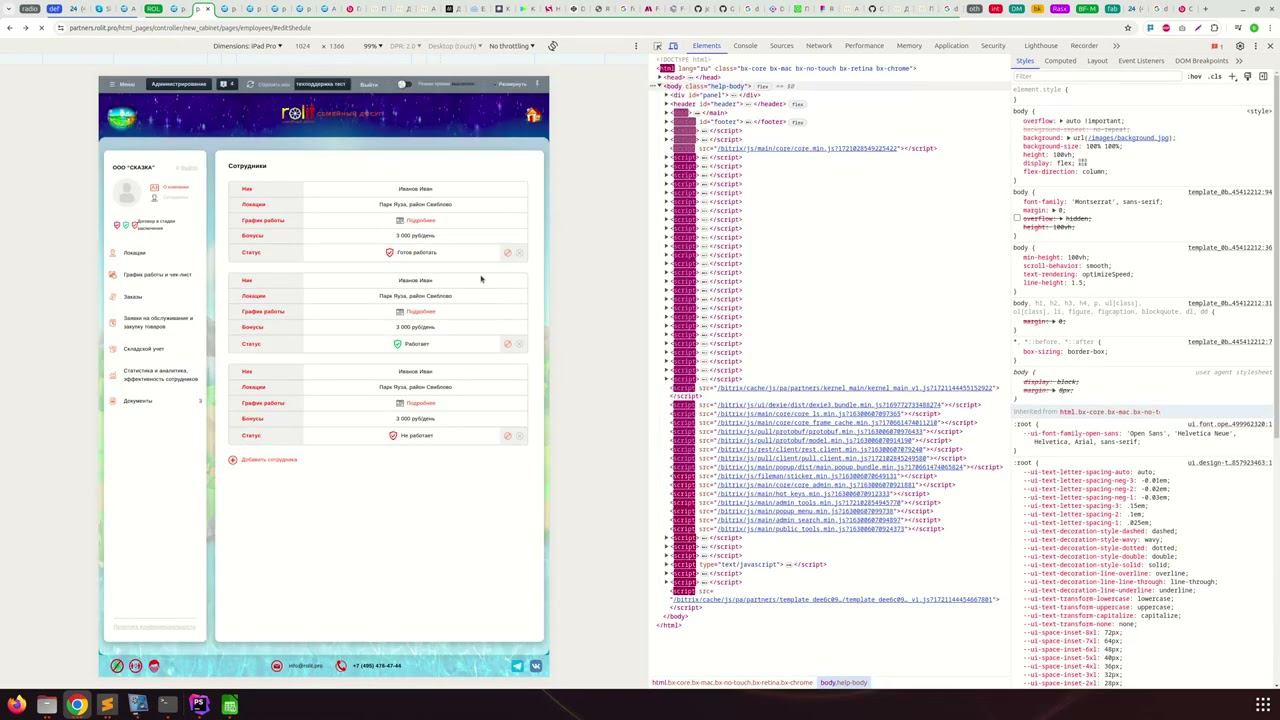Open PhpStorm from the dock

[x=199, y=705]
